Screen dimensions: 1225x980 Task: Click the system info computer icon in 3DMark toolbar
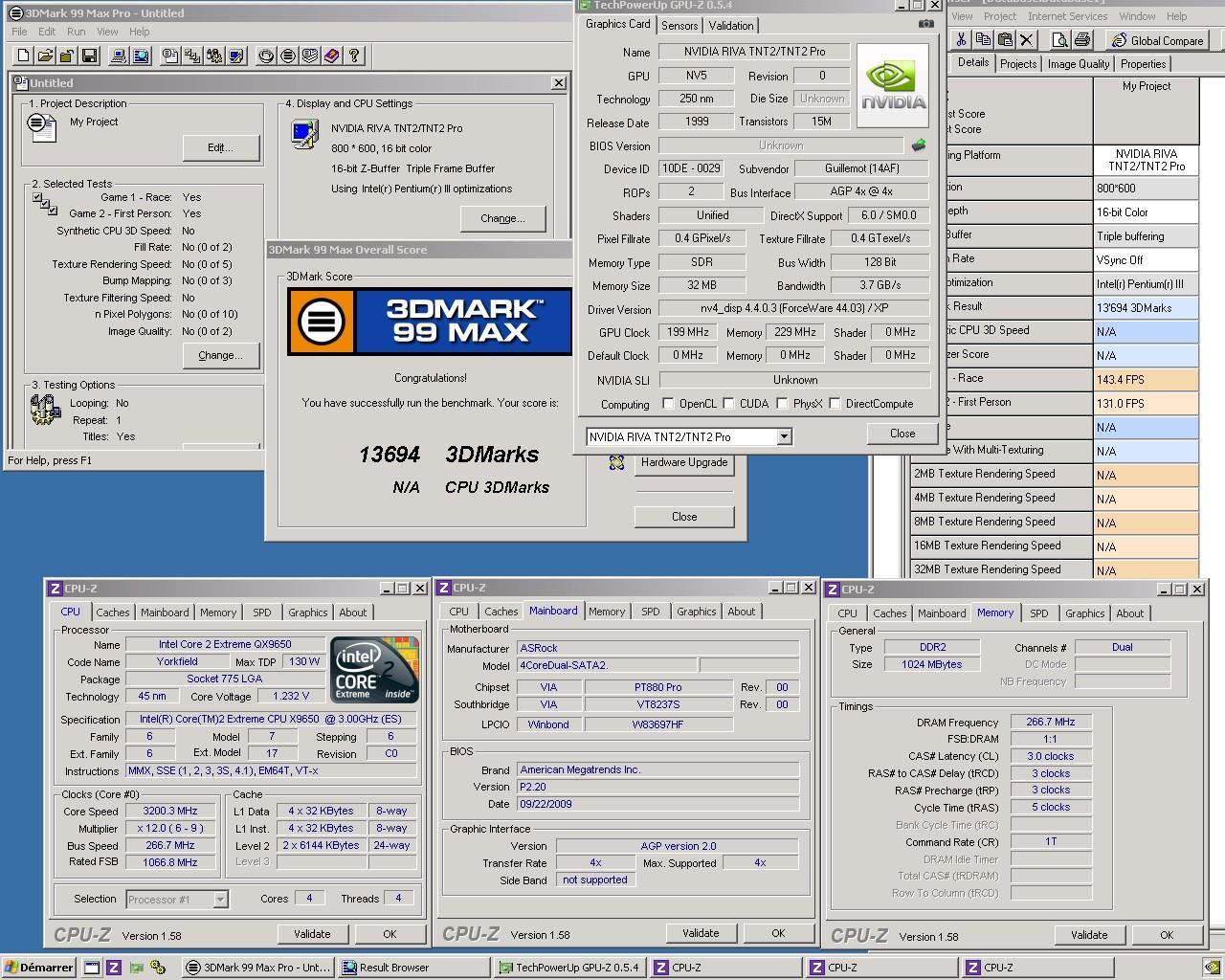click(x=119, y=56)
